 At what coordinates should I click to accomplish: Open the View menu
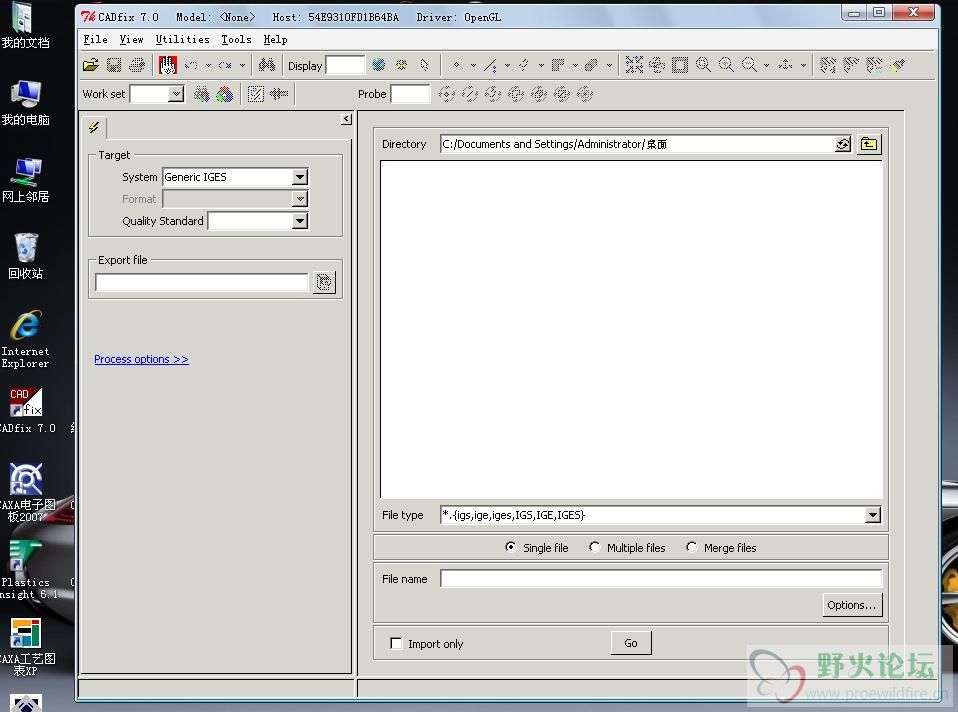coord(131,40)
